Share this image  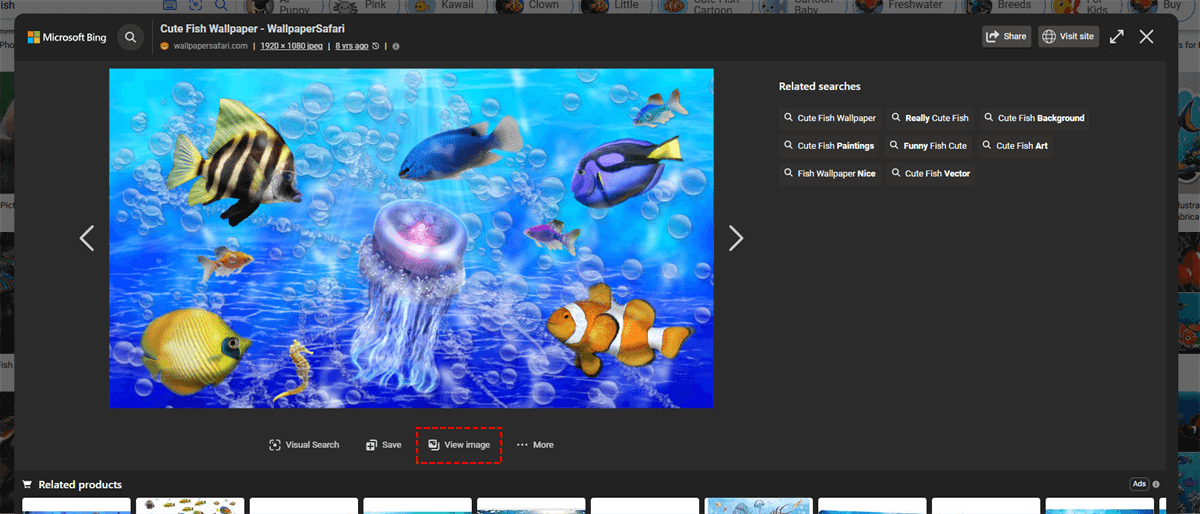point(1006,37)
